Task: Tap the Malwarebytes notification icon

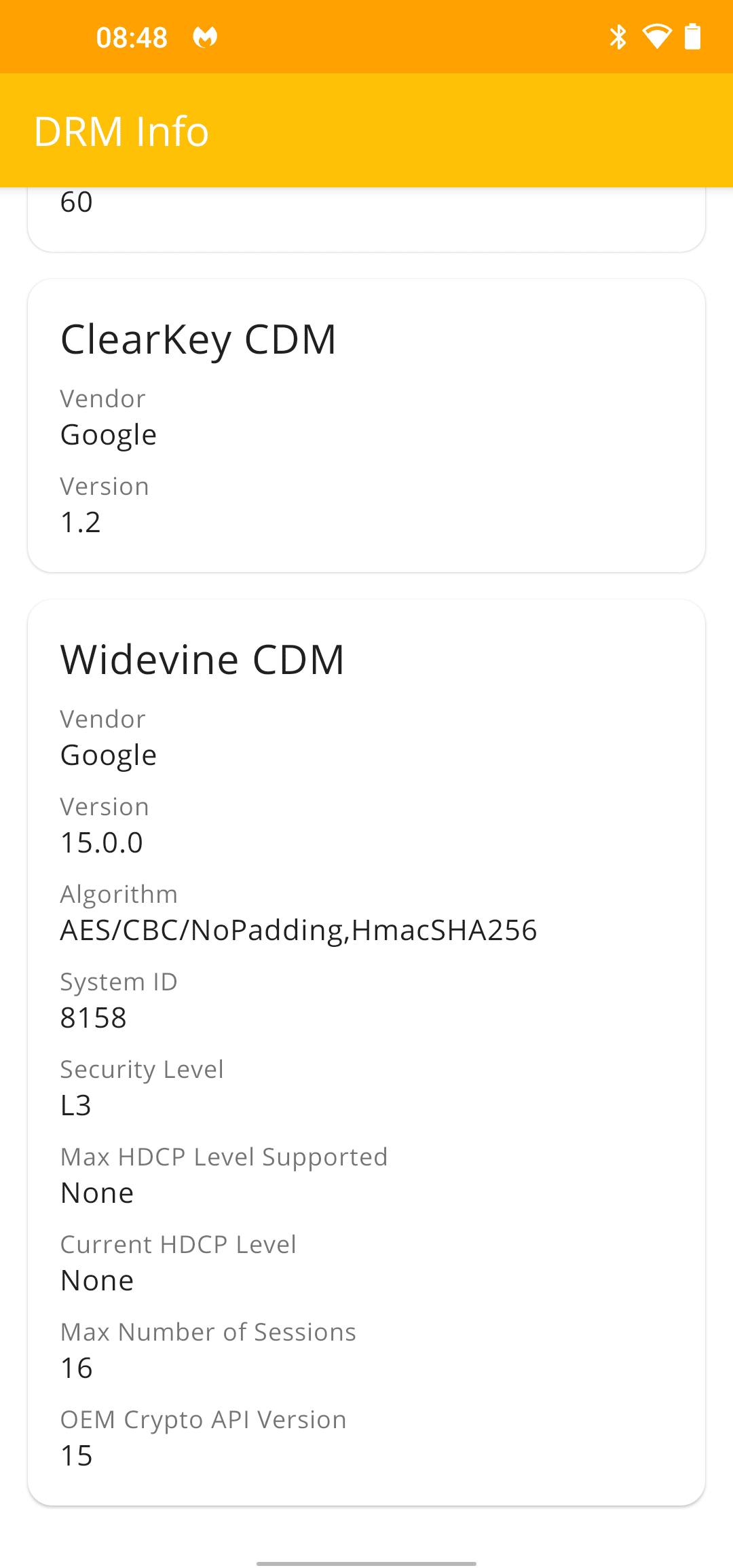Action: 205,37
